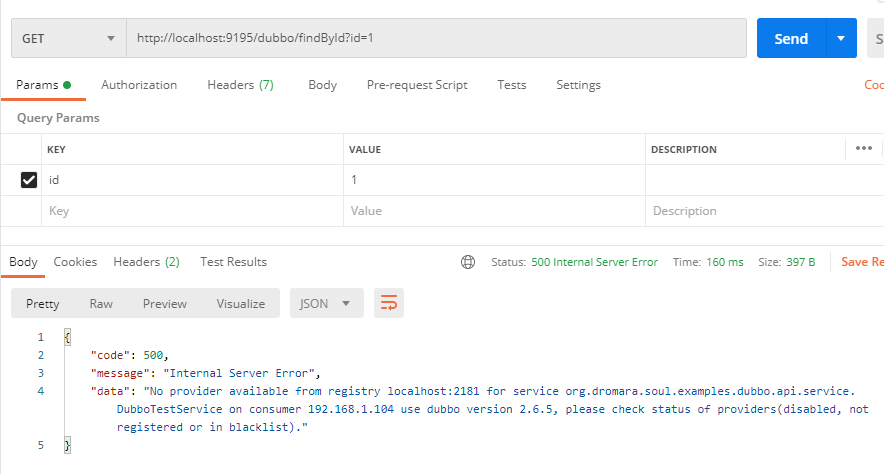Switch to the Authorization tab
The height and width of the screenshot is (474, 884).
pos(139,85)
